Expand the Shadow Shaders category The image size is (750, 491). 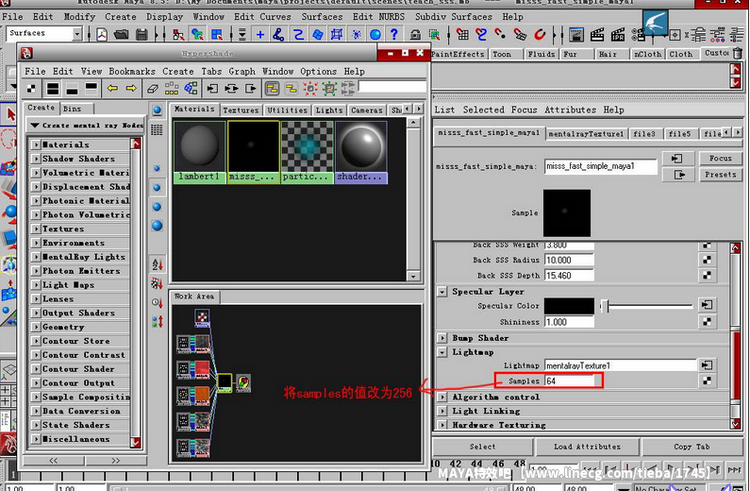pos(36,159)
